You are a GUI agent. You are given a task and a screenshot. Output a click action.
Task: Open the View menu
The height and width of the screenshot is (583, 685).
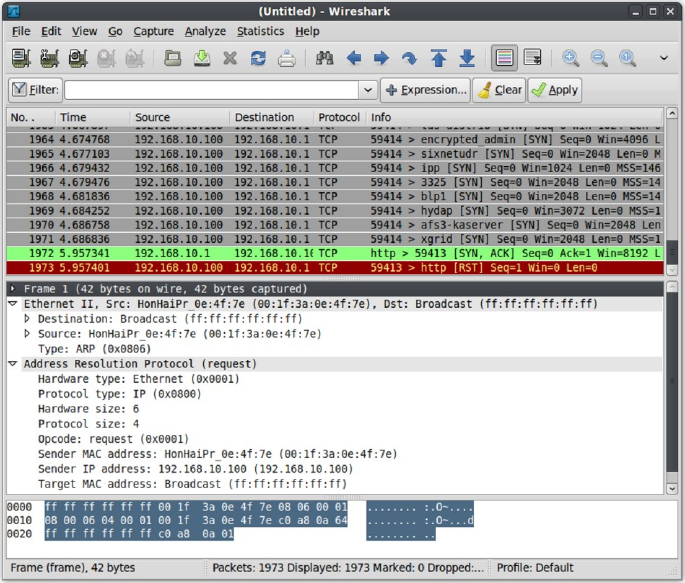pyautogui.click(x=84, y=31)
